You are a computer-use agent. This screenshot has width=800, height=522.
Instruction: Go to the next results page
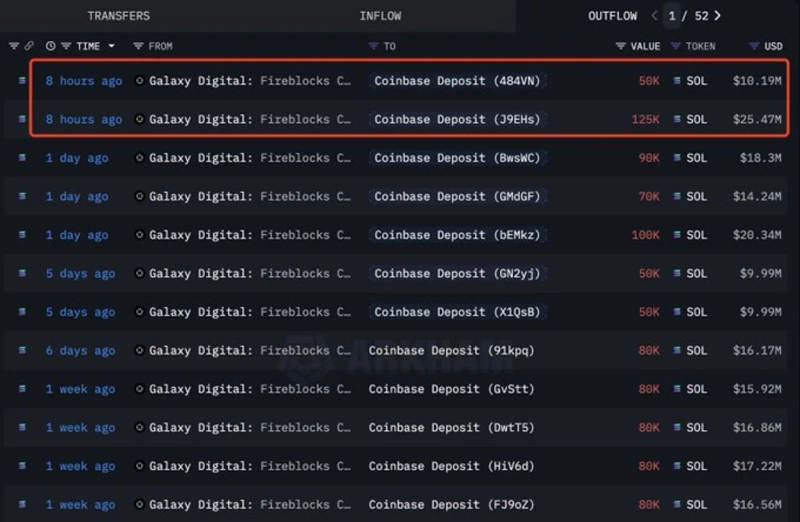tap(717, 16)
